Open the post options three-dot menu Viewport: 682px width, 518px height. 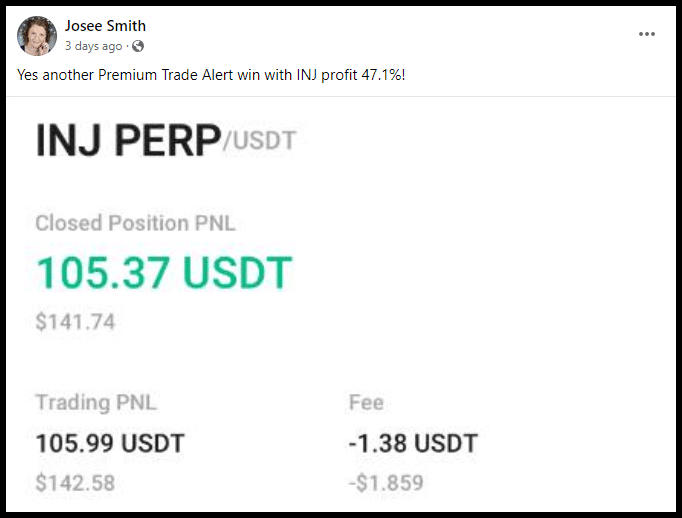click(647, 34)
